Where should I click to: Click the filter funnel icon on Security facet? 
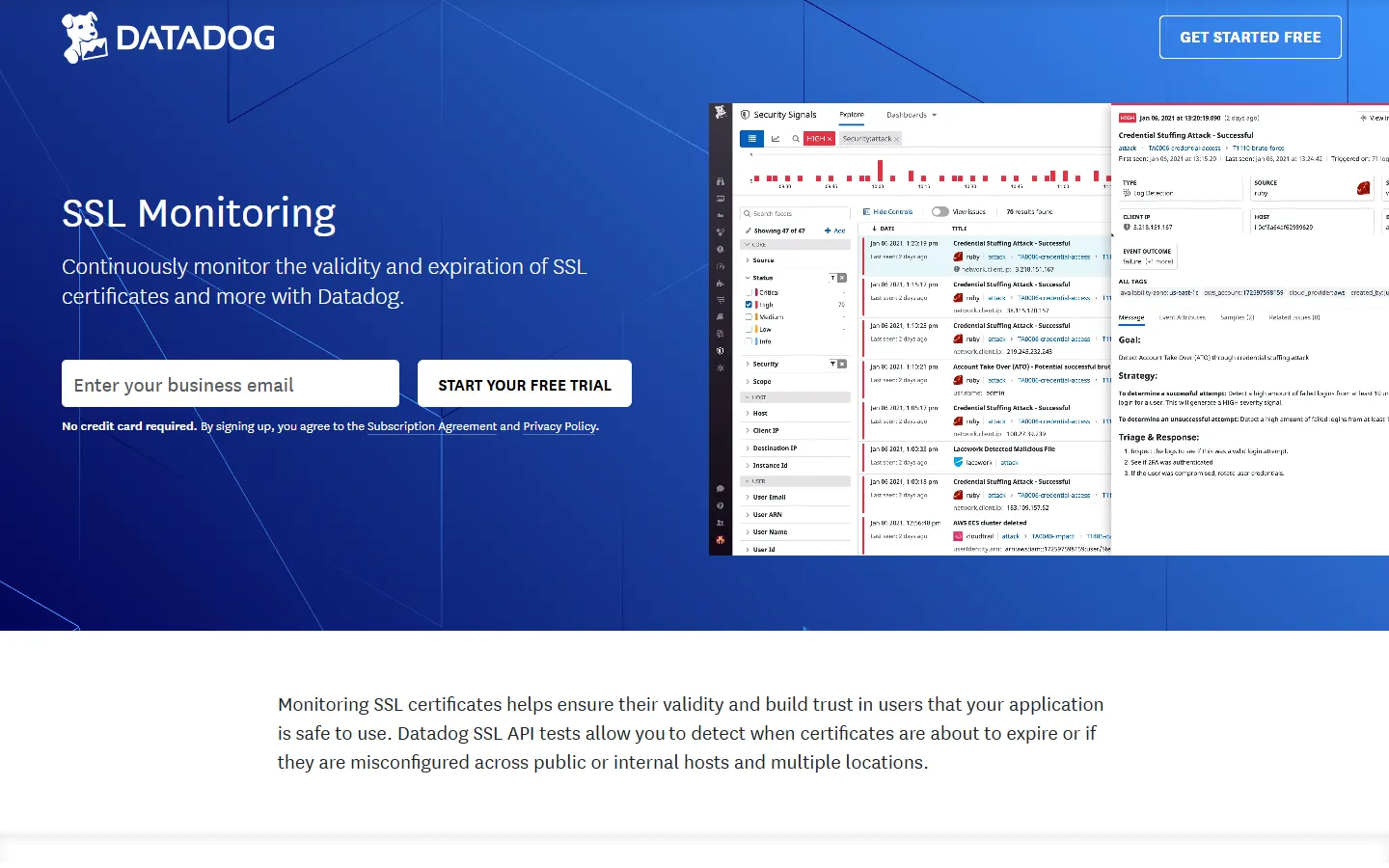click(x=832, y=364)
